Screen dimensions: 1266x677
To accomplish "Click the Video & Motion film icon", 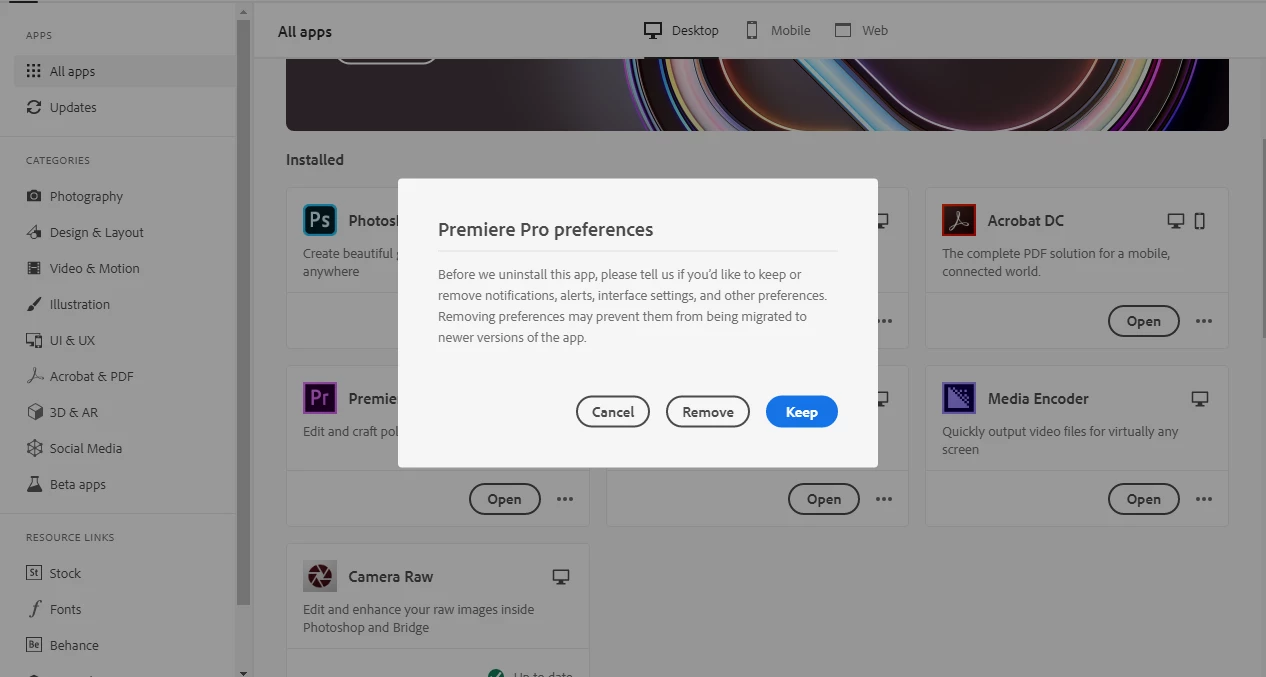I will tap(34, 268).
